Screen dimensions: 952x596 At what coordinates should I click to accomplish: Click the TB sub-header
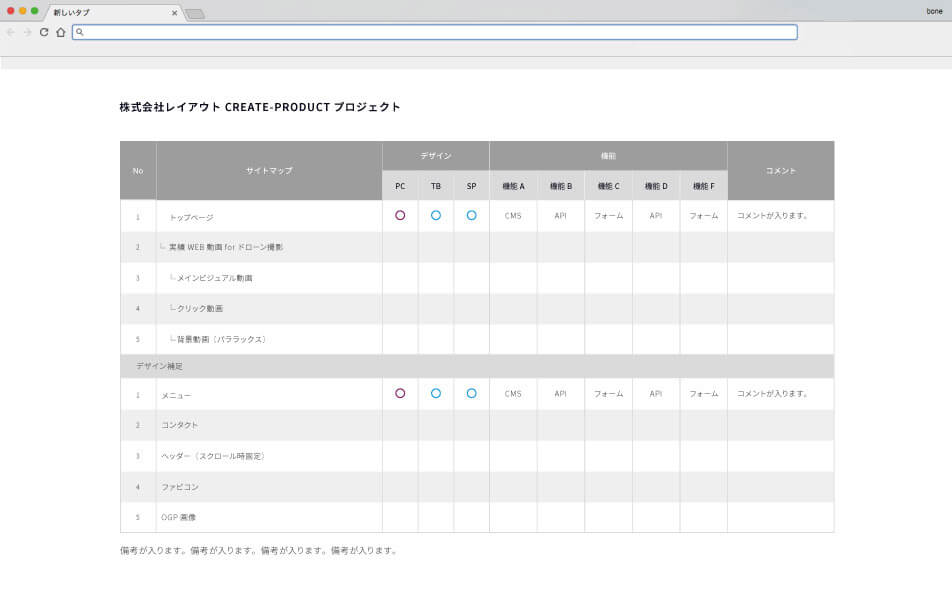(436, 186)
